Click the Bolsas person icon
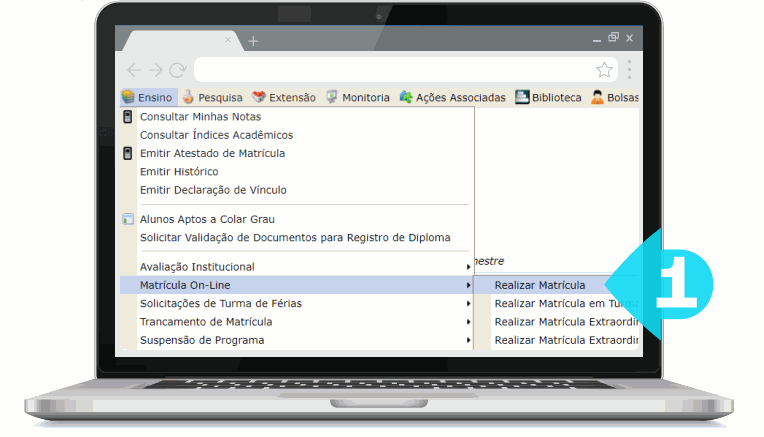 597,98
